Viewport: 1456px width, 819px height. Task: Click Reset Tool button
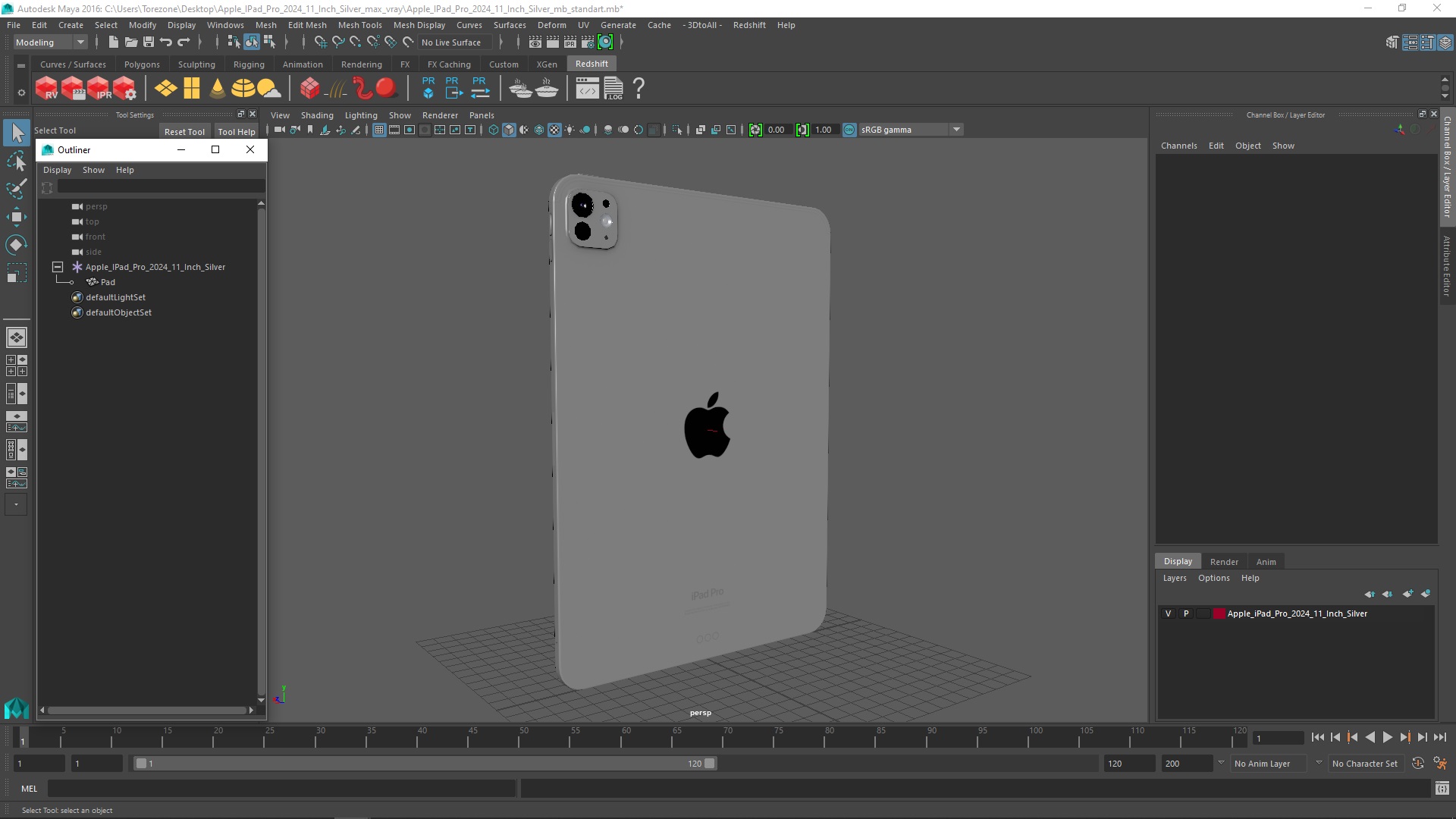click(184, 131)
